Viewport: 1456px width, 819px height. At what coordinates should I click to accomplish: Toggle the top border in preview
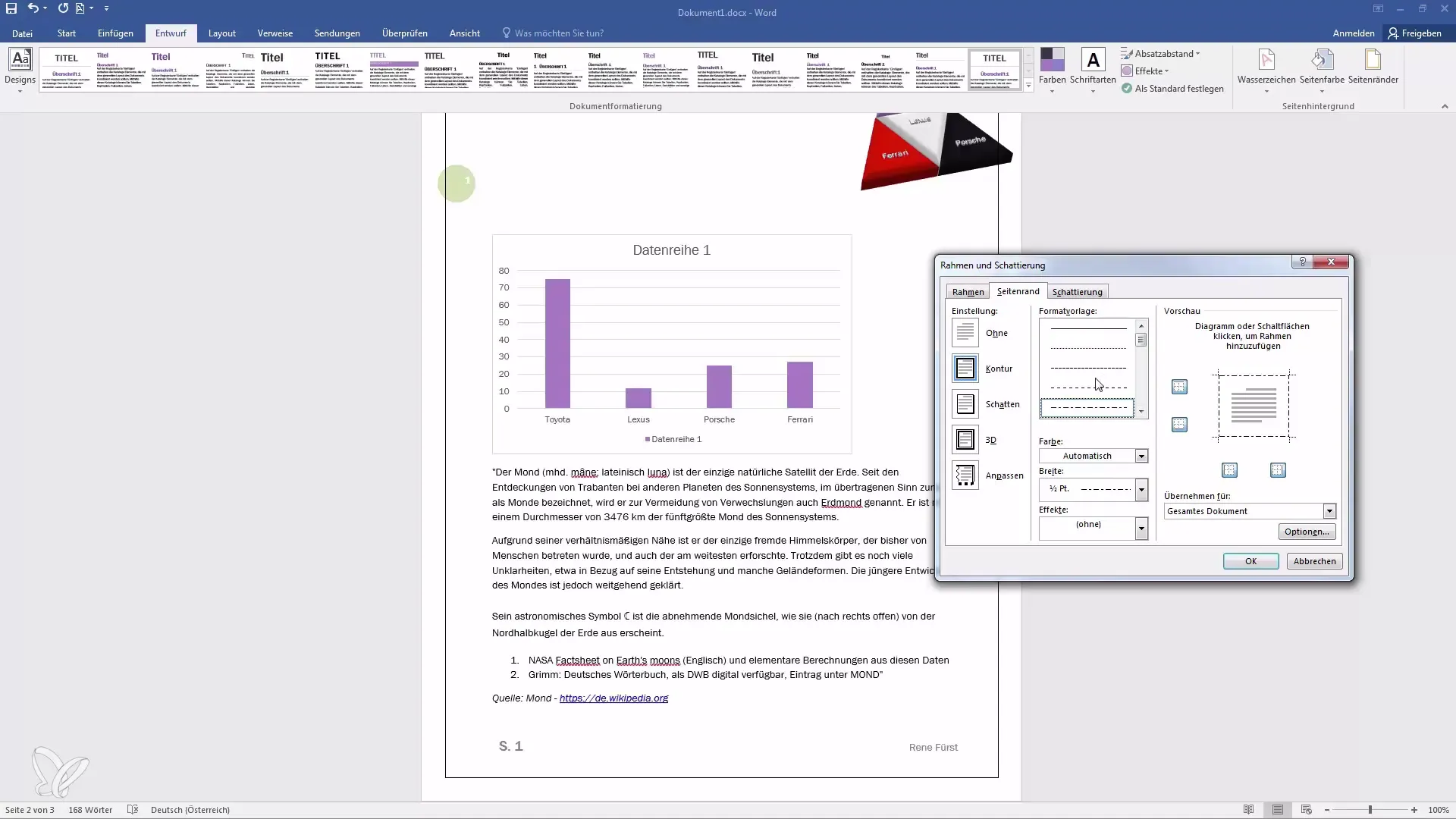pyautogui.click(x=1179, y=387)
